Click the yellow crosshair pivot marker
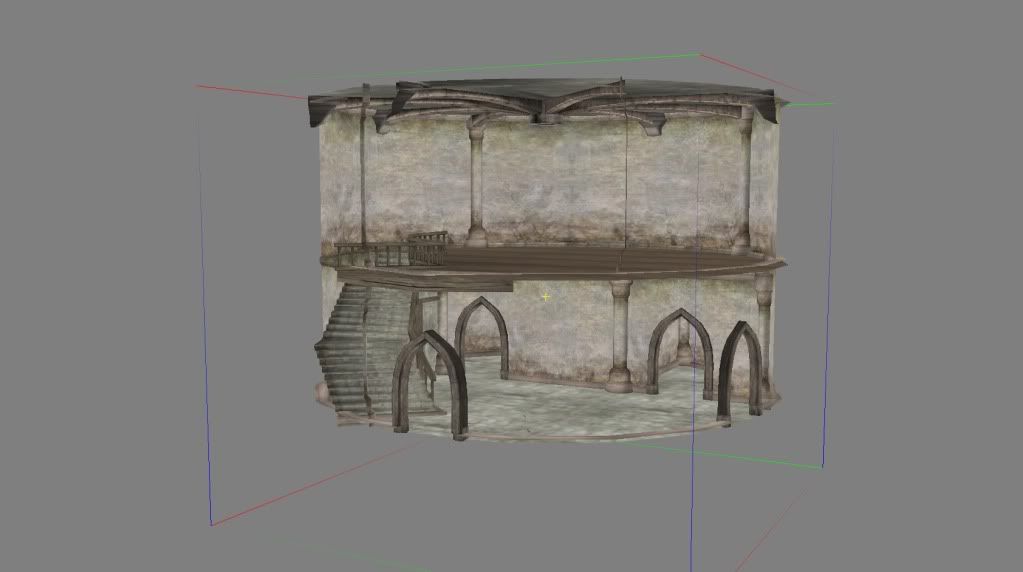This screenshot has width=1023, height=572. [x=545, y=296]
